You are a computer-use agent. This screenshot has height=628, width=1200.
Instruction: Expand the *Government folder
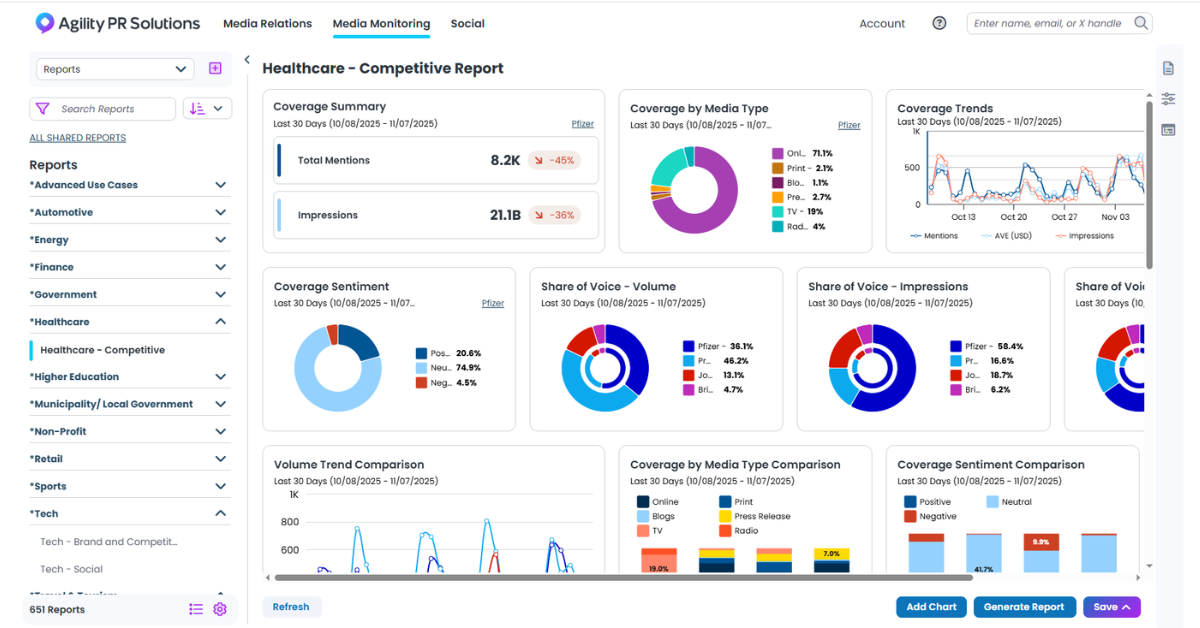130,295
